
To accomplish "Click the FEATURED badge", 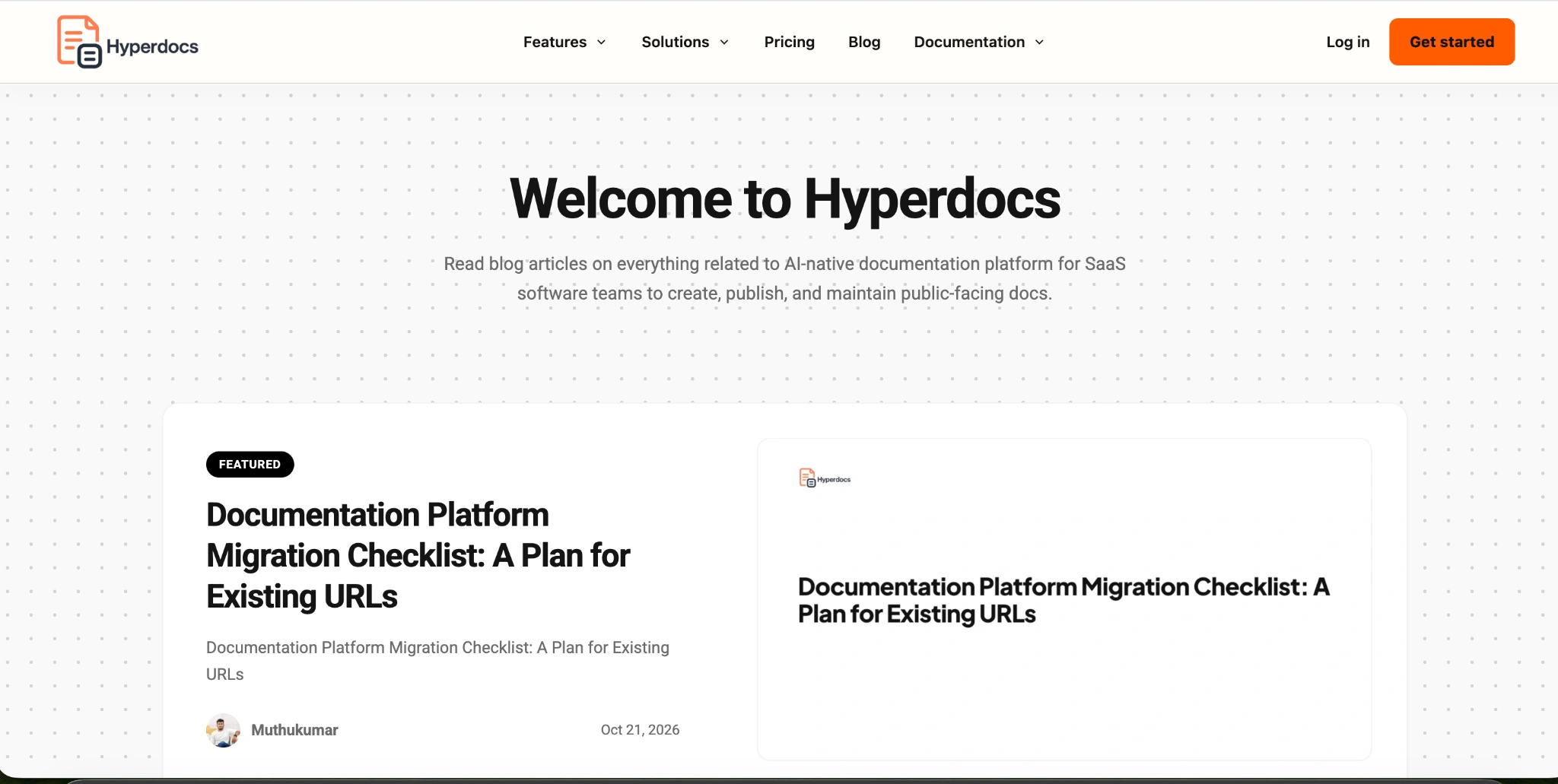I will pyautogui.click(x=250, y=464).
